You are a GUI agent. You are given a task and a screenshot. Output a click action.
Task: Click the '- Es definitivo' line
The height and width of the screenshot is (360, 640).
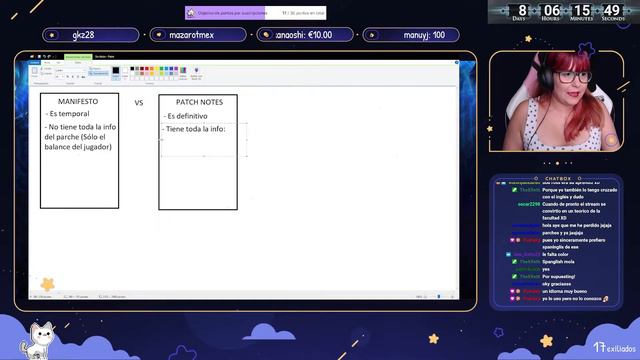(185, 116)
